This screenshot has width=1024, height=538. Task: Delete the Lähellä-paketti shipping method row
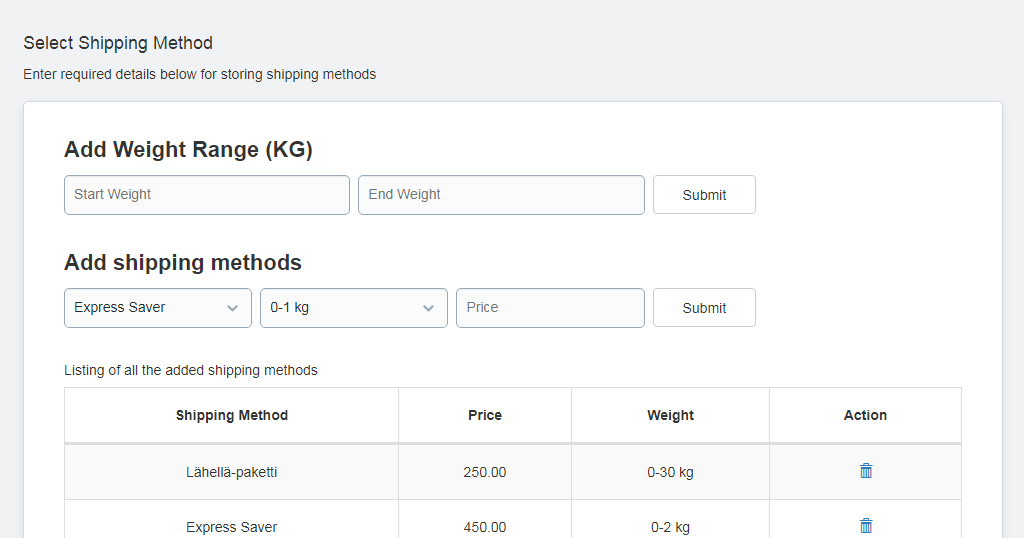point(865,471)
